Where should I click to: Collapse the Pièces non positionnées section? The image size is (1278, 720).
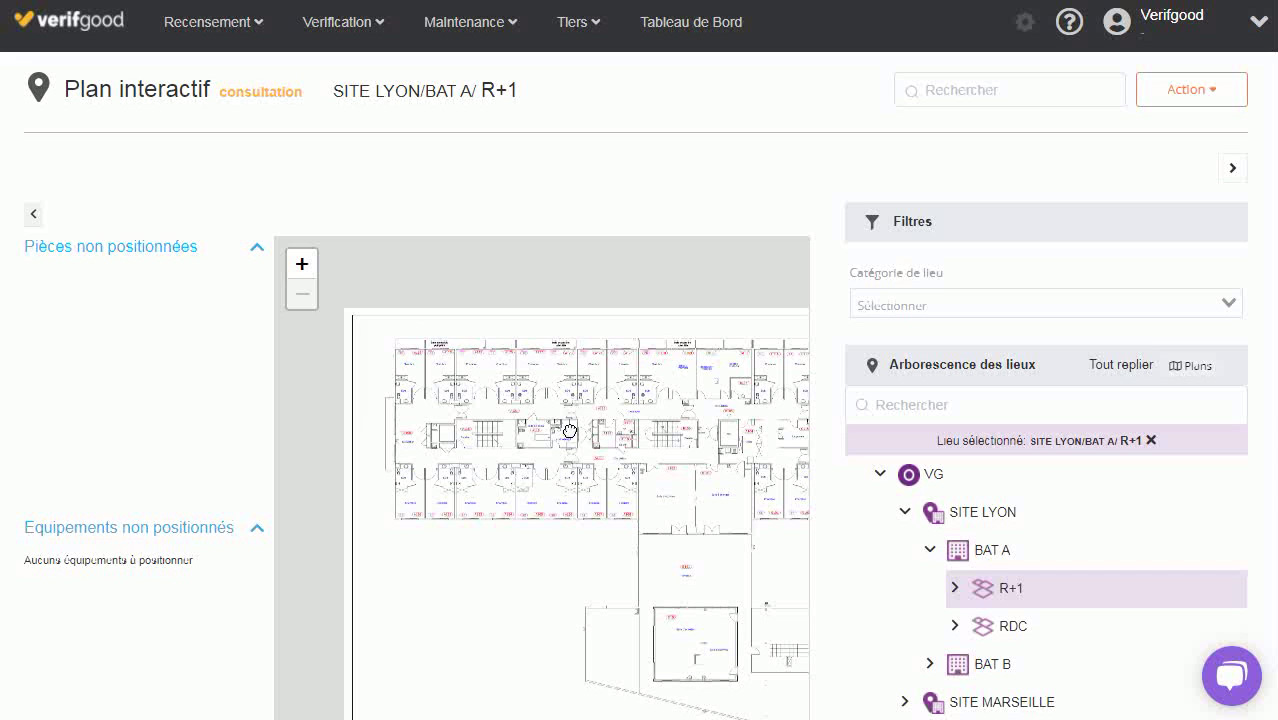257,247
